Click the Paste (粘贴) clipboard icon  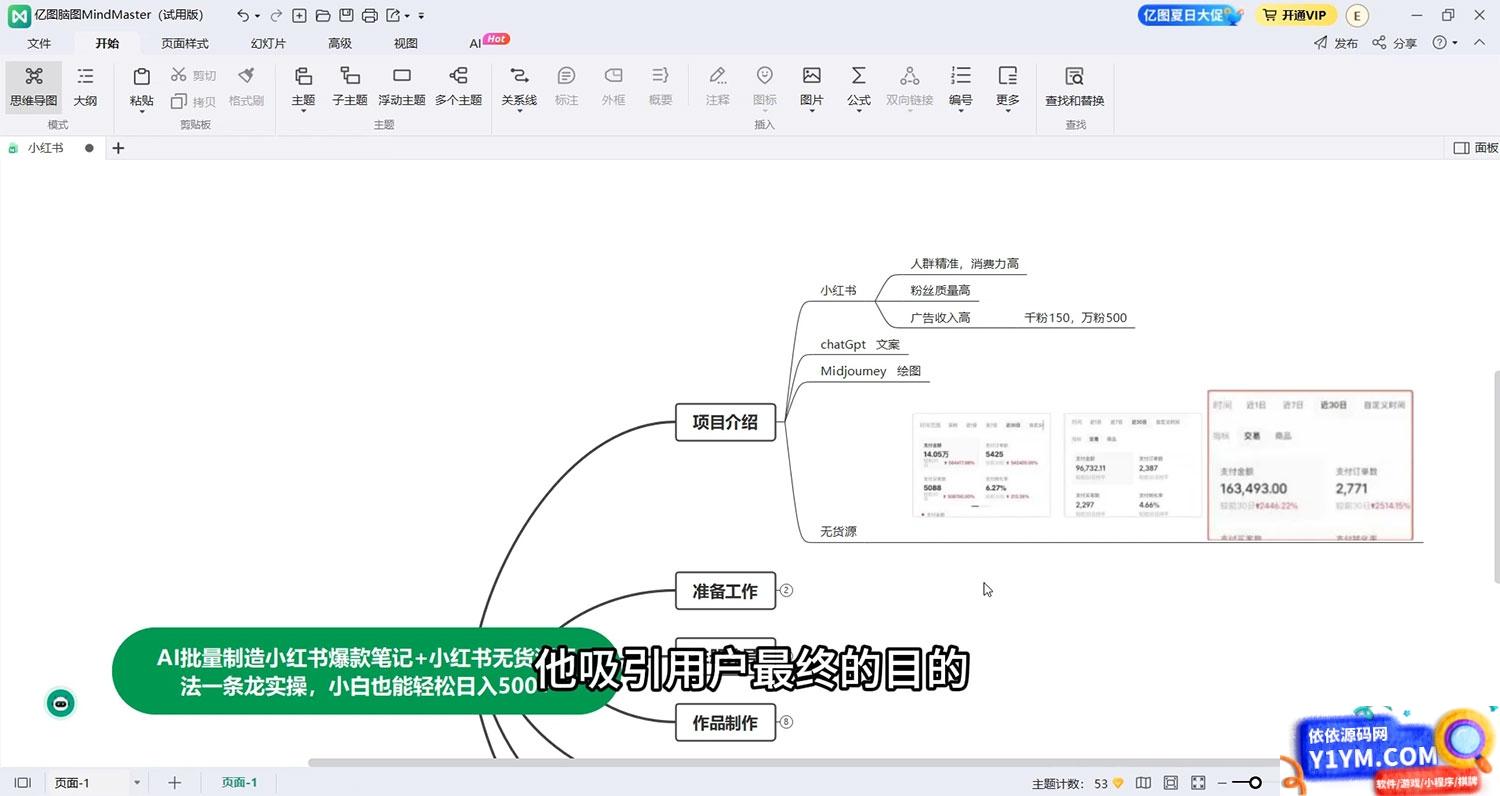[x=142, y=77]
